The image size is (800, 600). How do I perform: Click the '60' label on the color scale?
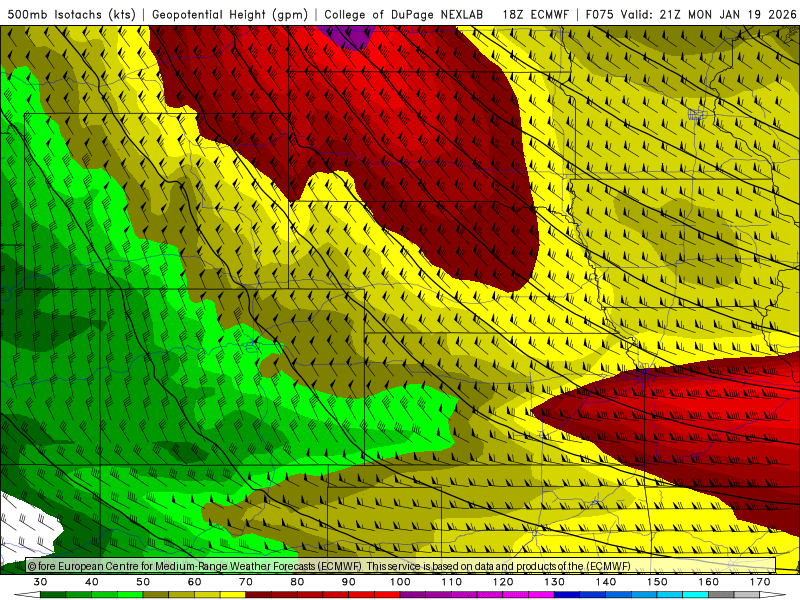[x=194, y=582]
